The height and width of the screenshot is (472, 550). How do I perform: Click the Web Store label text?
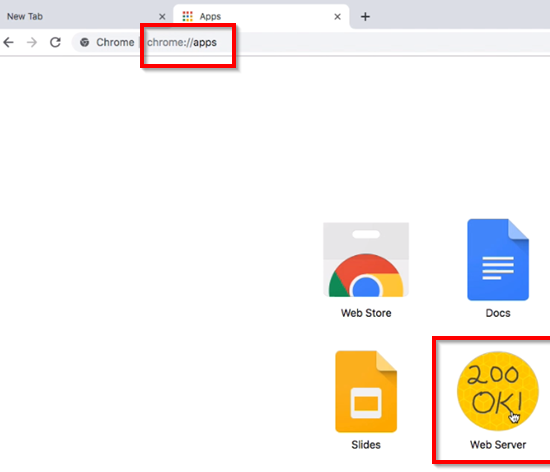pyautogui.click(x=366, y=313)
